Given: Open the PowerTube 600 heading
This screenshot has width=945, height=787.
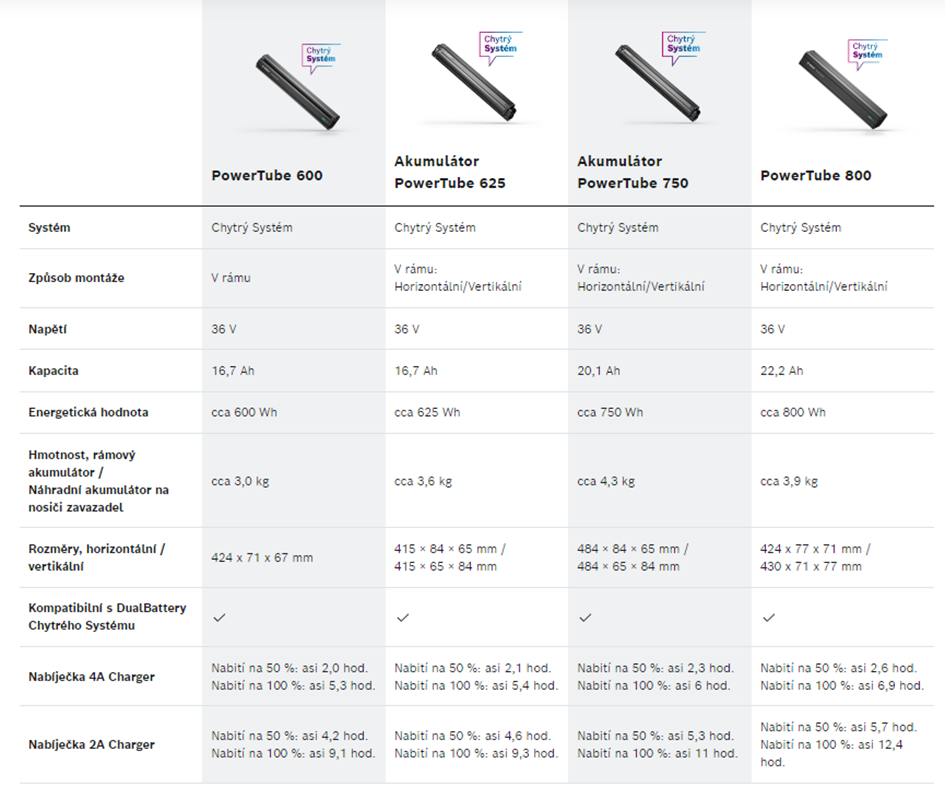Looking at the screenshot, I should pyautogui.click(x=267, y=175).
